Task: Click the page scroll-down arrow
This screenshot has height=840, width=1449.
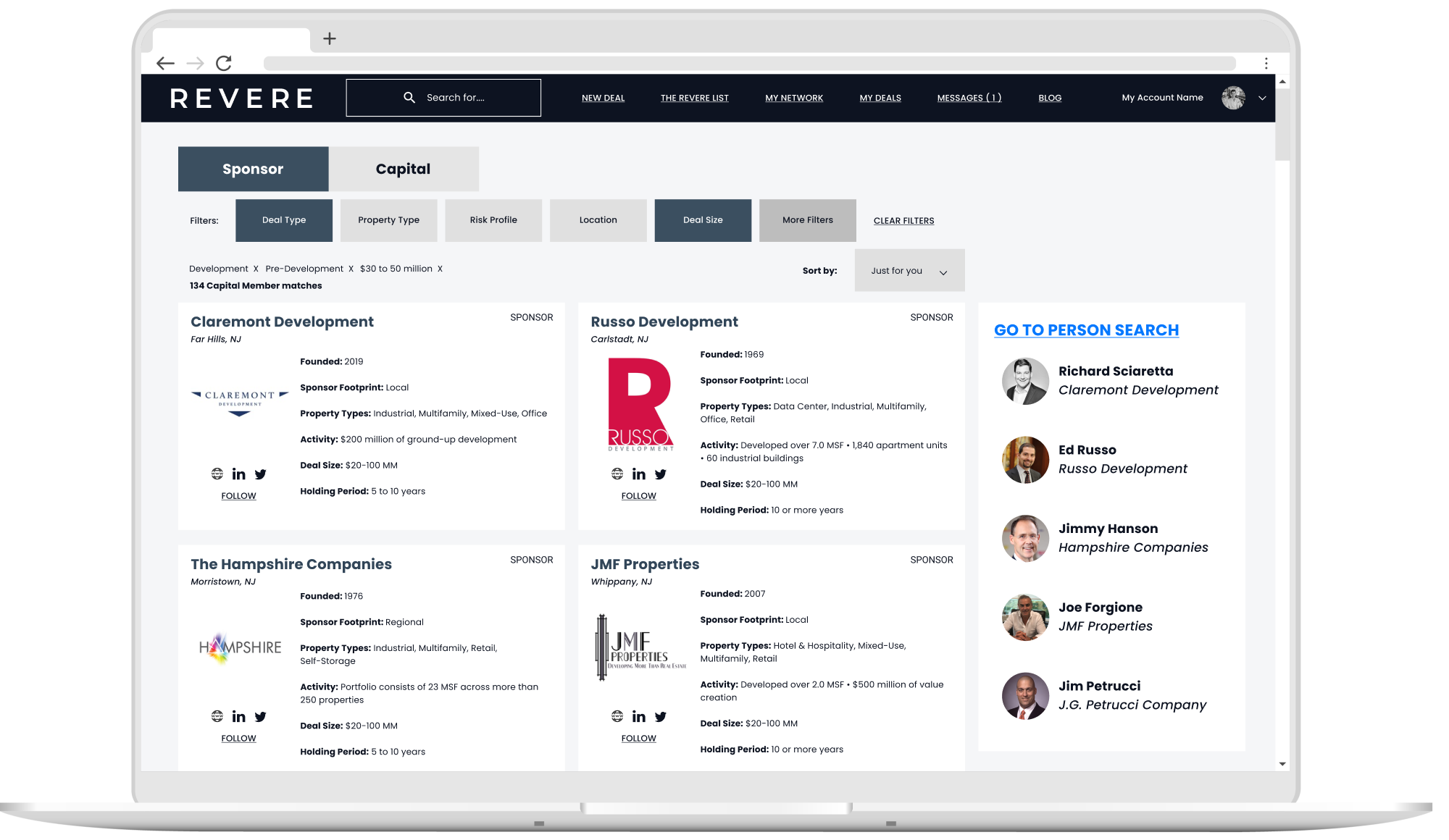Action: point(1282,764)
